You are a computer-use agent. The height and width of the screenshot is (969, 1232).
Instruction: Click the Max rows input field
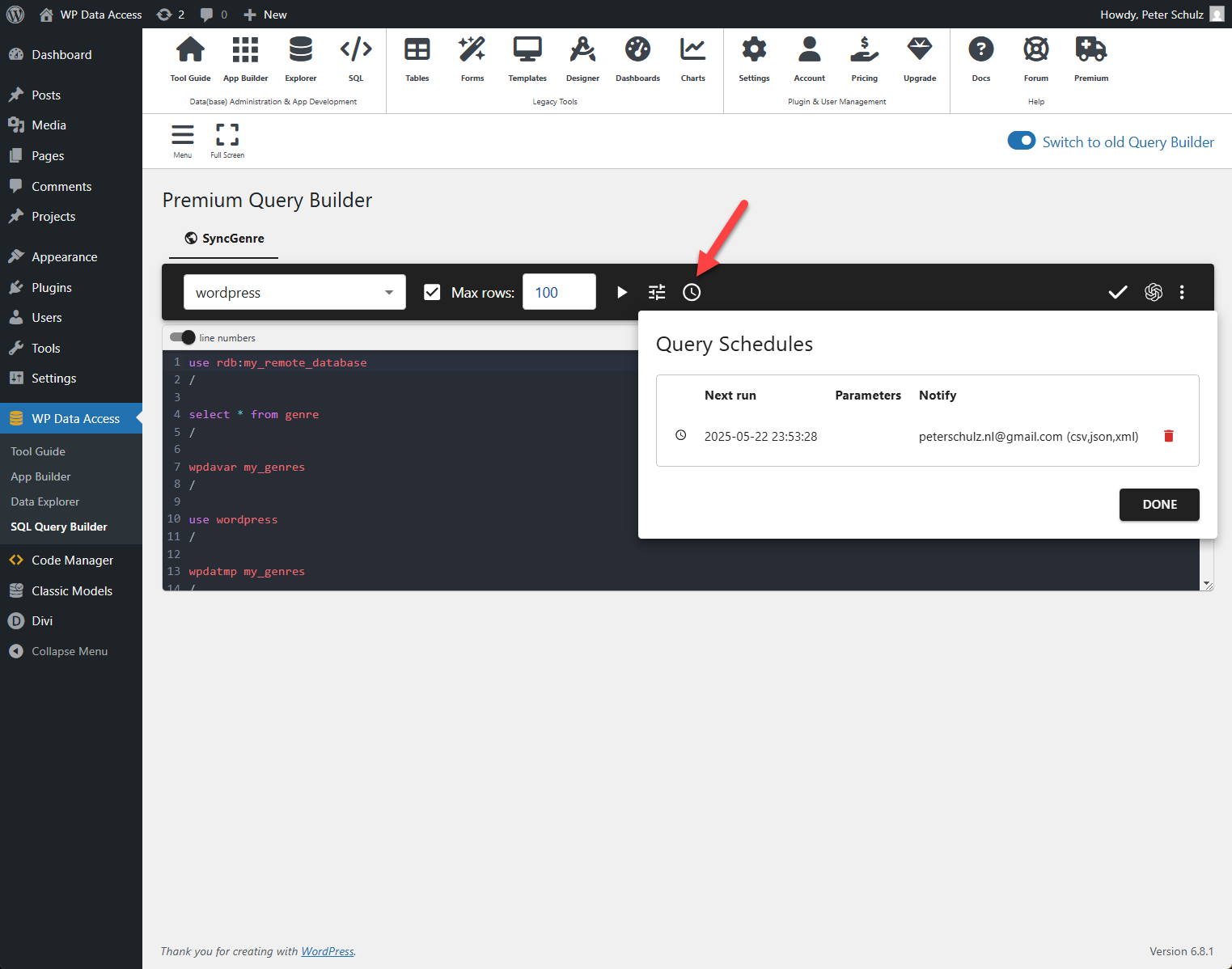[x=559, y=292]
